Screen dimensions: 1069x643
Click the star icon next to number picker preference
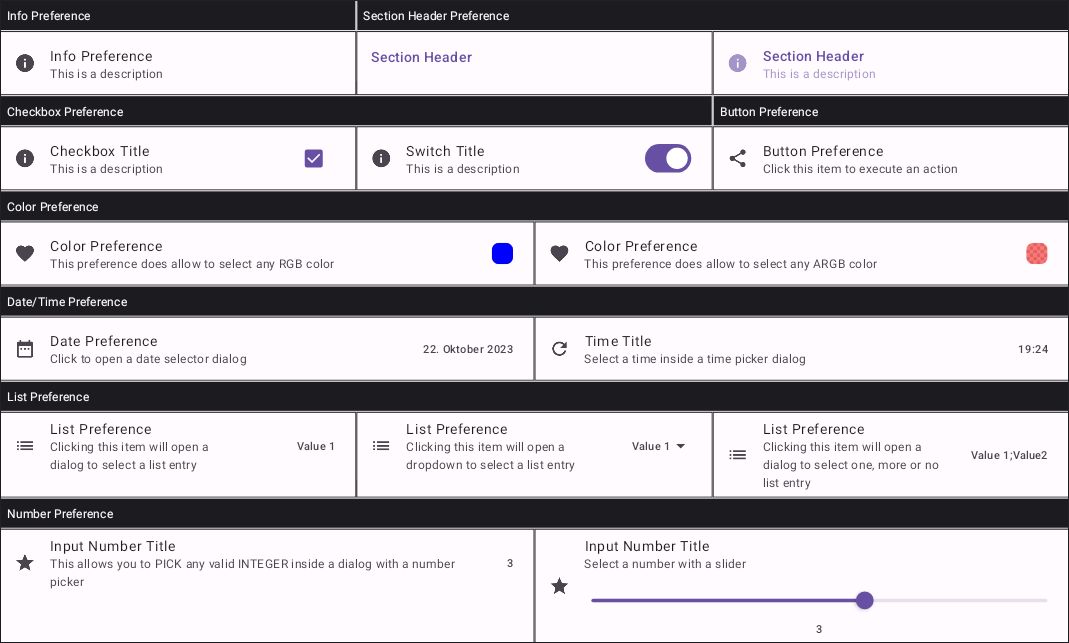click(x=25, y=563)
